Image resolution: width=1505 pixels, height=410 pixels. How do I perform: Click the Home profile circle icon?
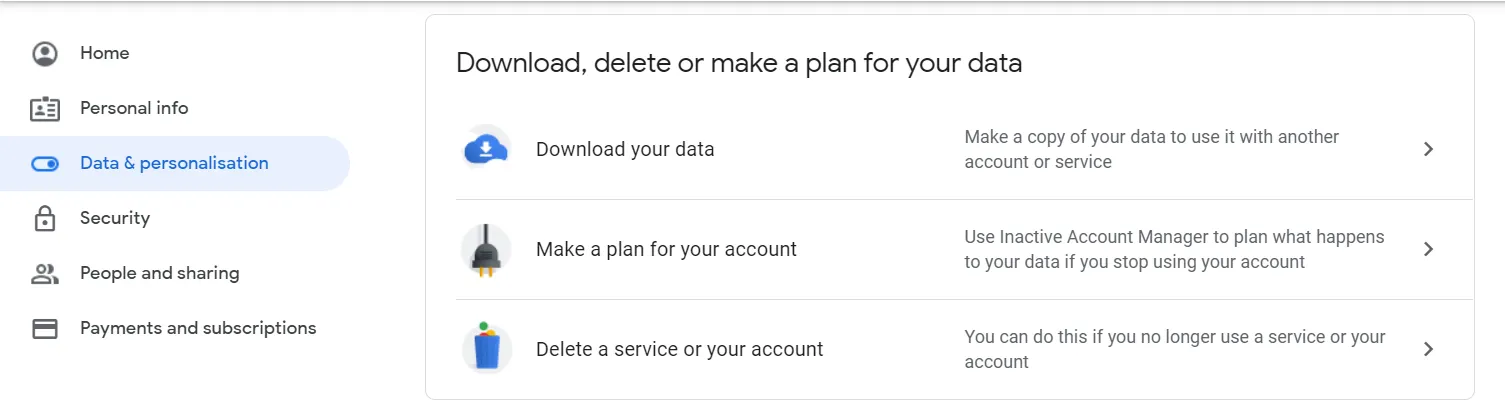pos(45,54)
